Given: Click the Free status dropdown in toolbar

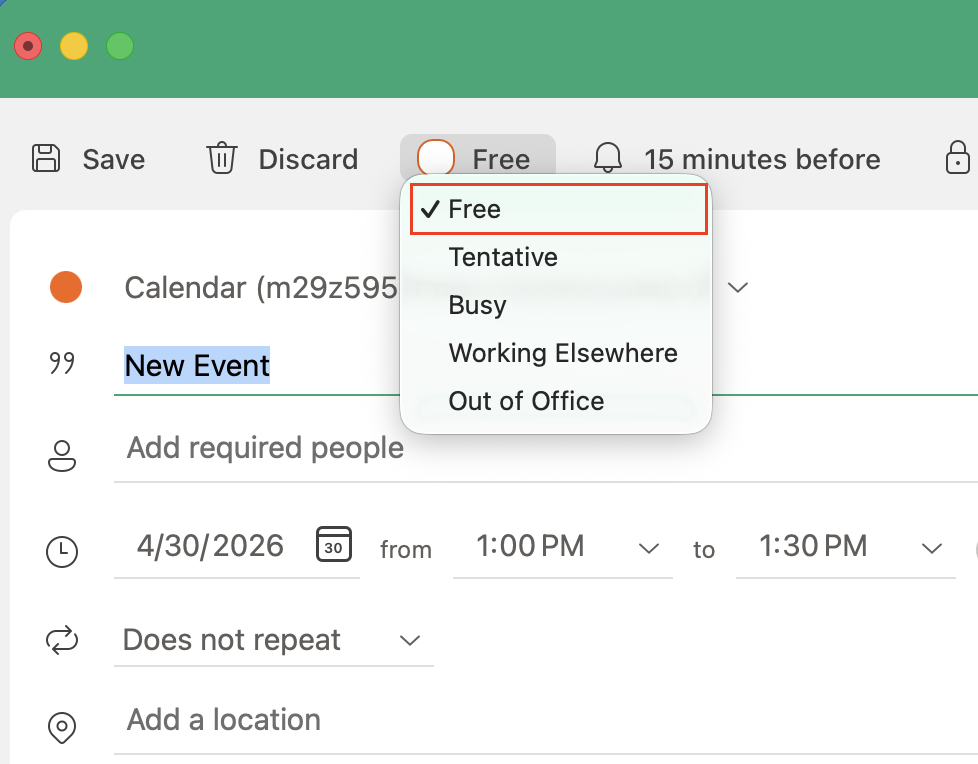Looking at the screenshot, I should coord(478,157).
